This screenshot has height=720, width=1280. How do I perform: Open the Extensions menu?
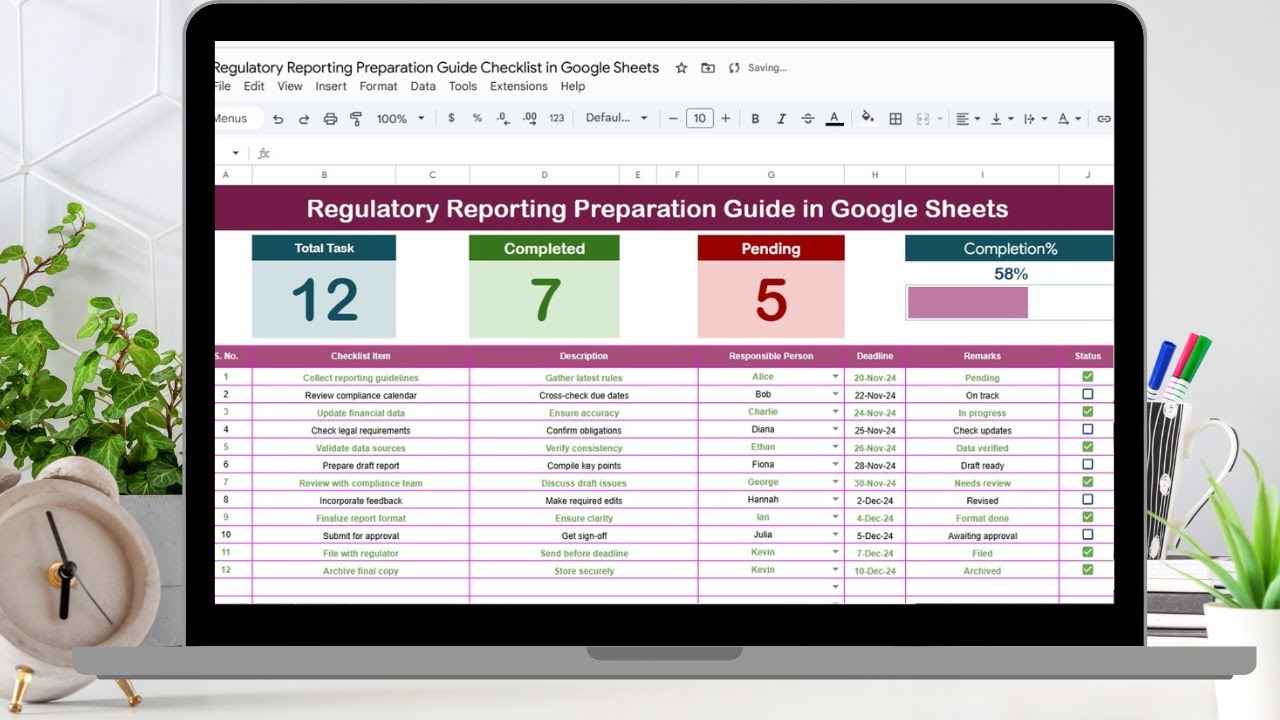click(518, 86)
